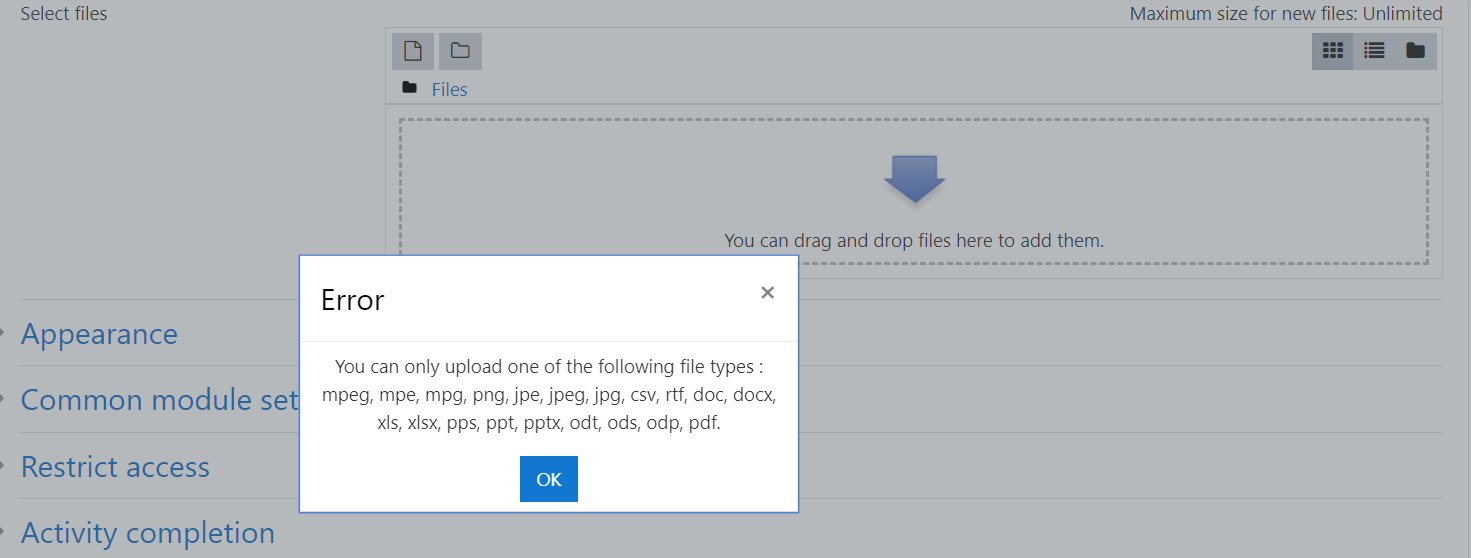
Task: Expand the Common module settings section
Action: [160, 400]
